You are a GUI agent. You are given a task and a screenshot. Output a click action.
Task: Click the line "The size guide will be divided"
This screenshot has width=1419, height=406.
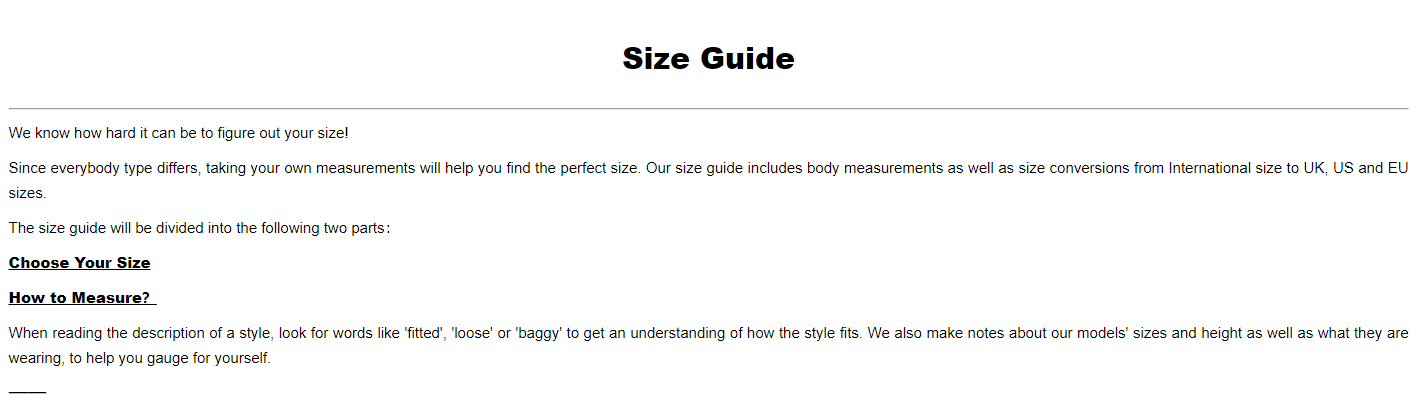[x=200, y=228]
